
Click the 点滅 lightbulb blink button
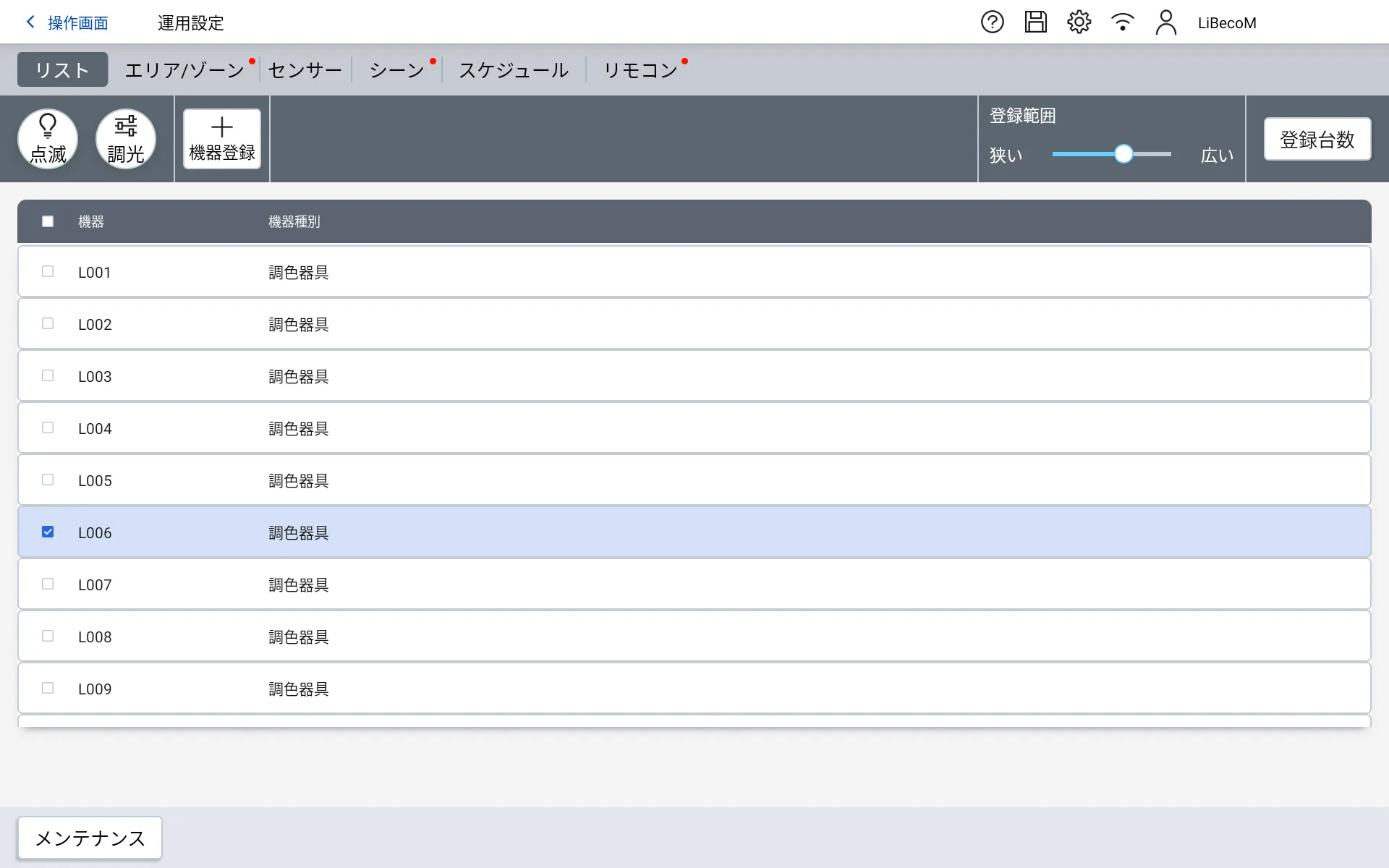[48, 139]
